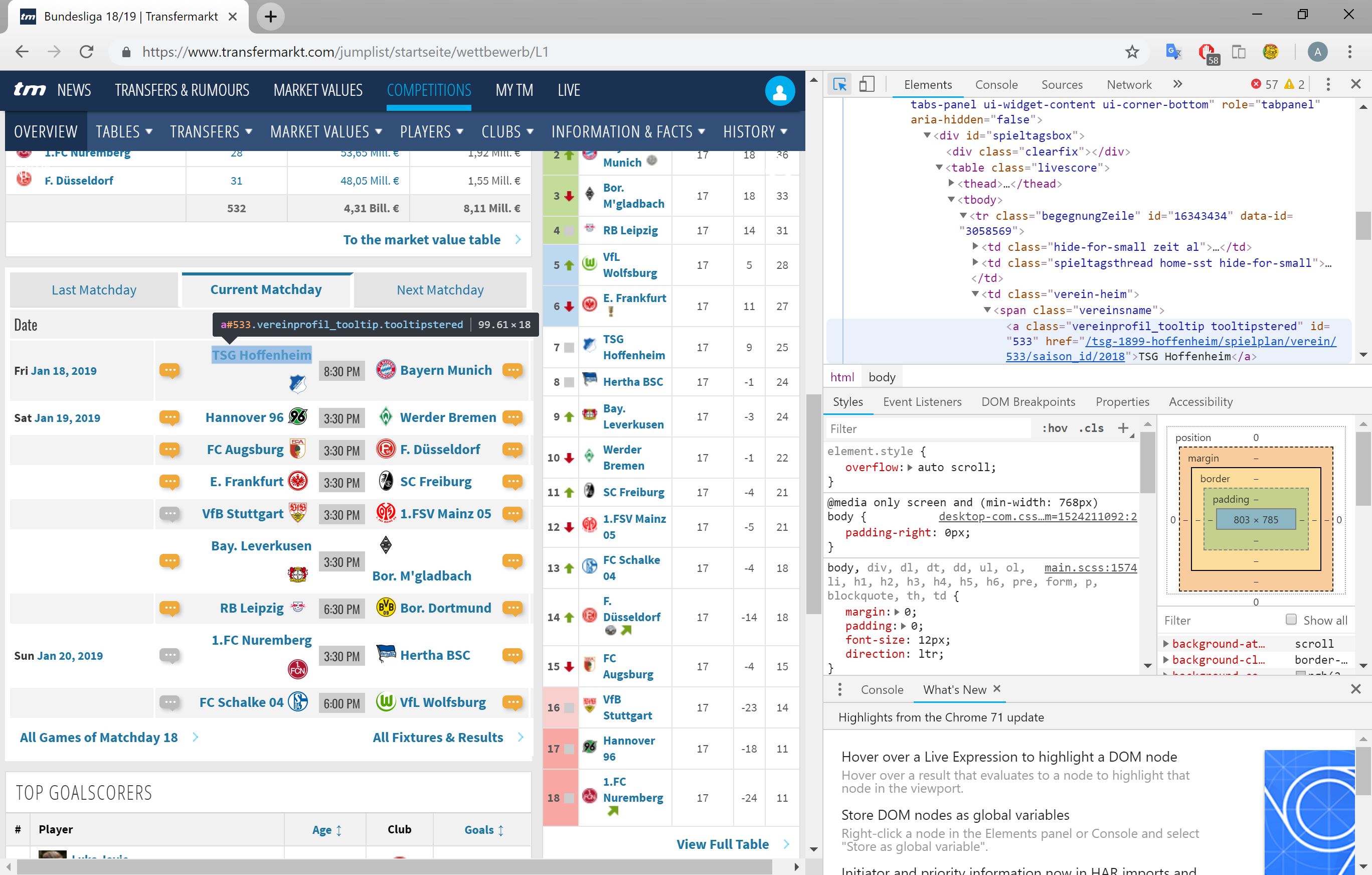Expand the thead node in Elements tree
The image size is (1372, 875).
pos(951,184)
